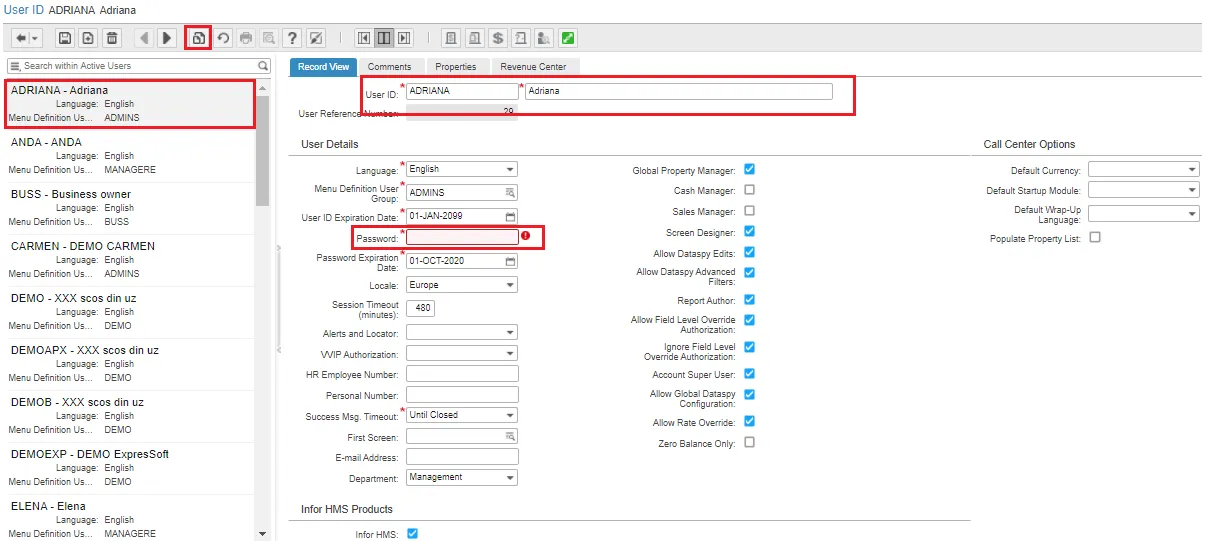Open help with the question mark icon
This screenshot has height=541, width=1209.
[x=292, y=38]
